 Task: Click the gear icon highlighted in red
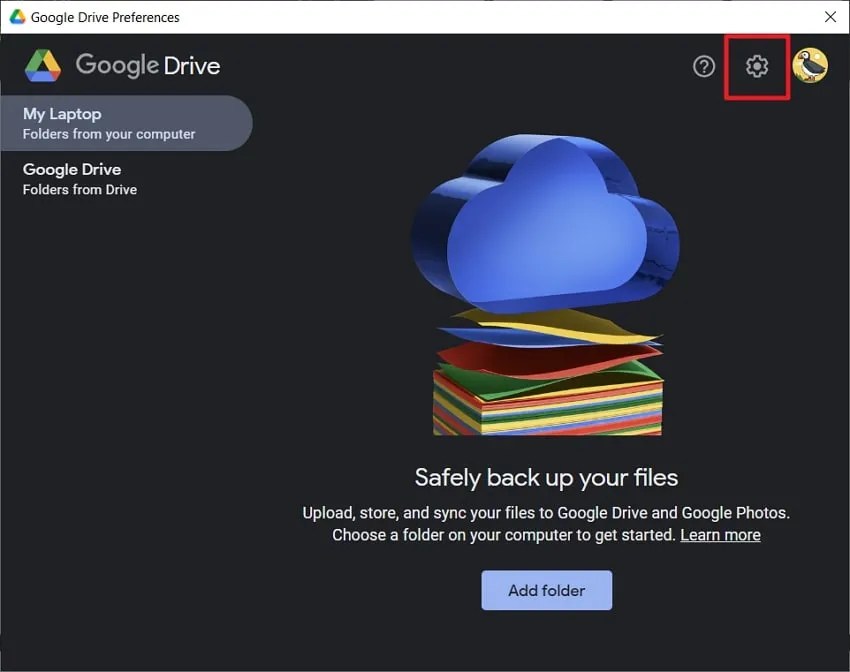[757, 66]
